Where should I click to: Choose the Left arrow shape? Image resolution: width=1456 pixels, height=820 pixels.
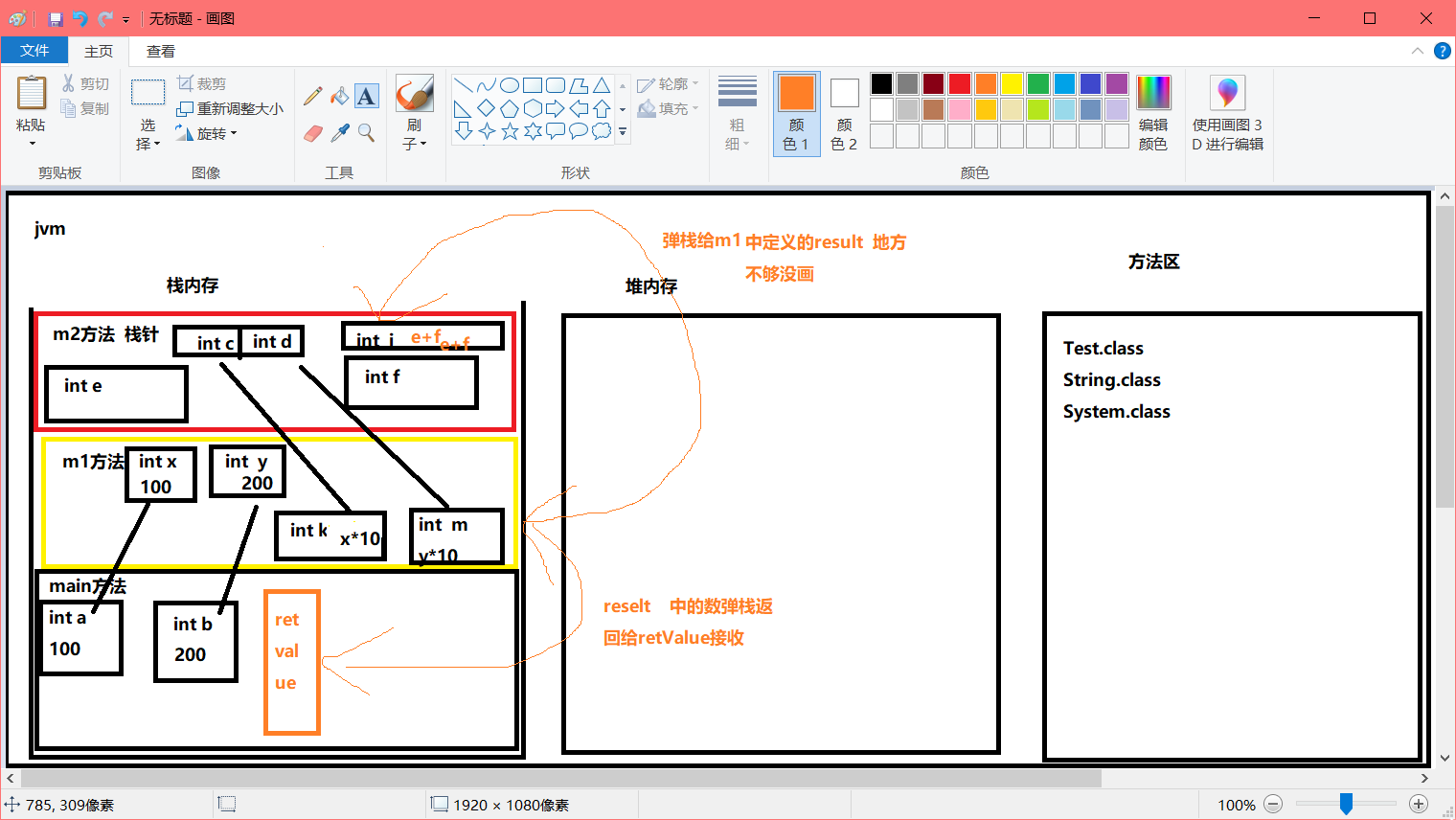(579, 108)
